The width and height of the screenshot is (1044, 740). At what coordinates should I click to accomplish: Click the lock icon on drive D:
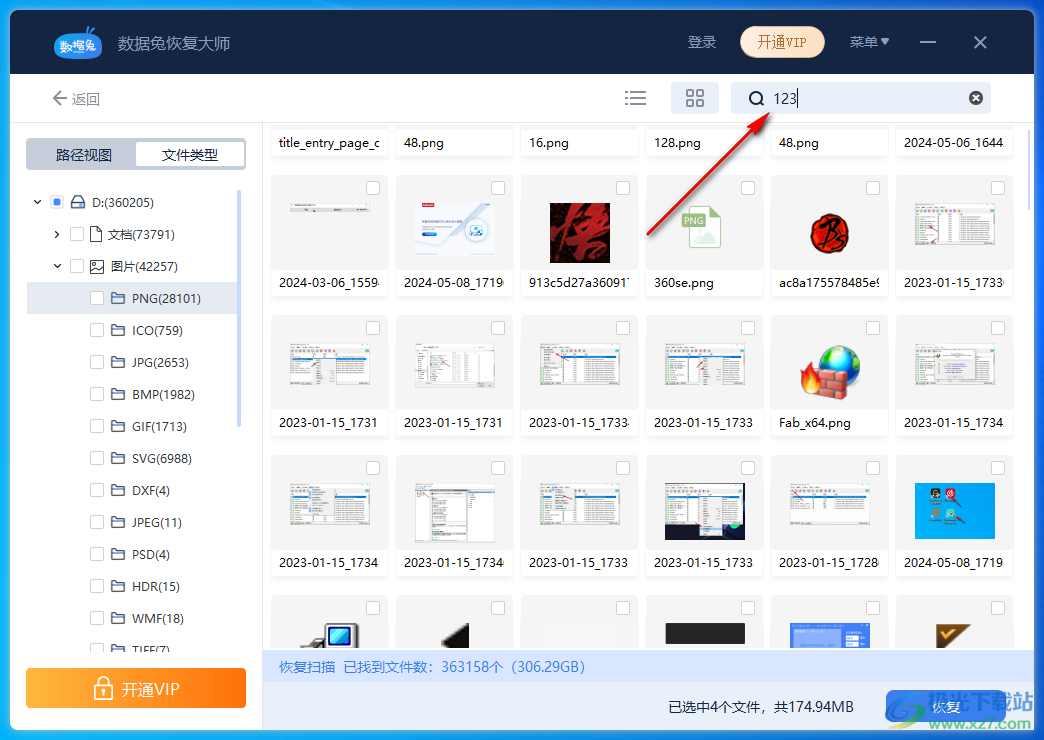(x=75, y=201)
